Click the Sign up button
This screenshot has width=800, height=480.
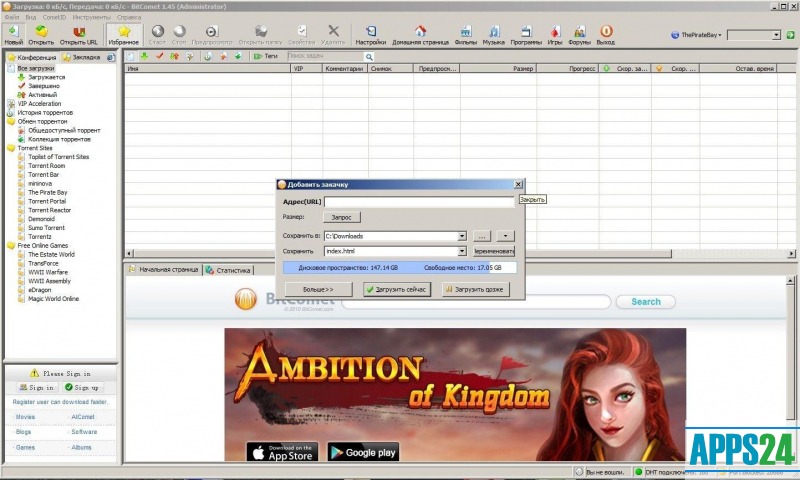click(82, 388)
